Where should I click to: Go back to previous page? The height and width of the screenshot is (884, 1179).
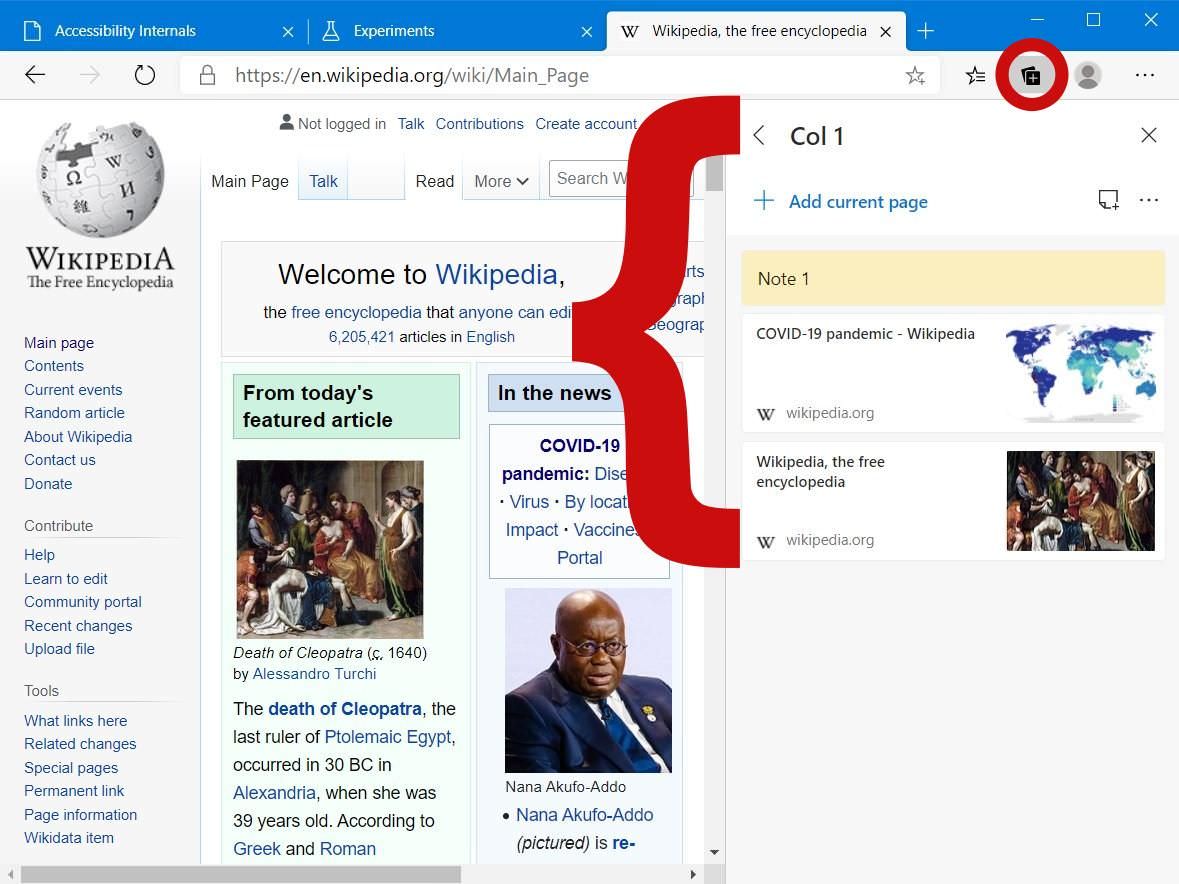point(35,74)
